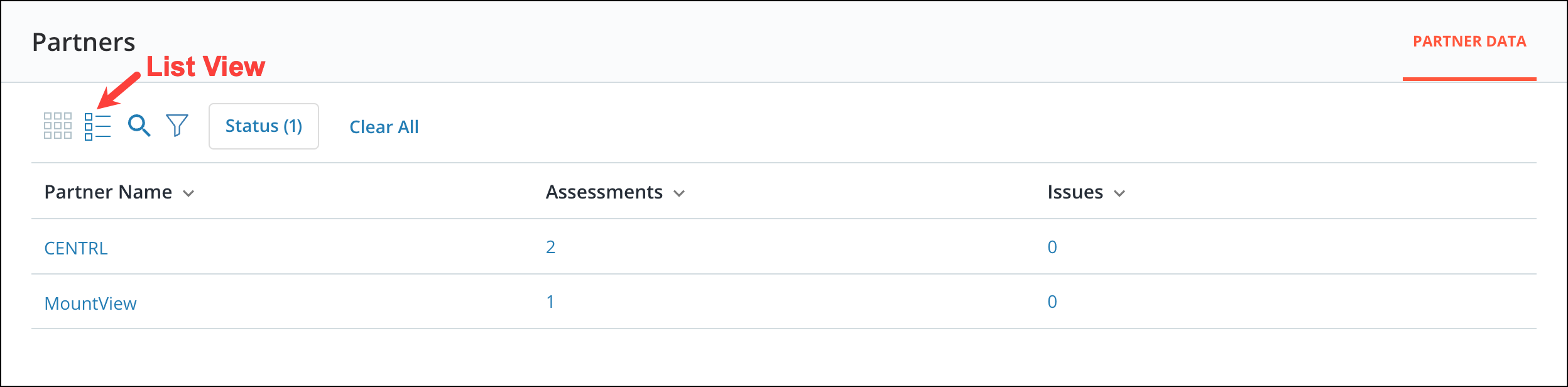View CENTRL's 2 assessments

[x=550, y=247]
